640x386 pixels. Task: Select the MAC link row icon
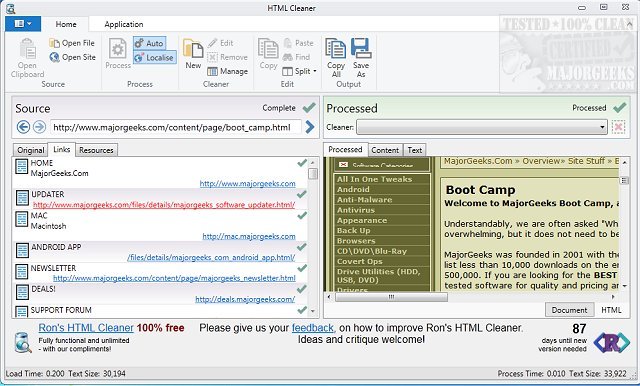point(22,219)
